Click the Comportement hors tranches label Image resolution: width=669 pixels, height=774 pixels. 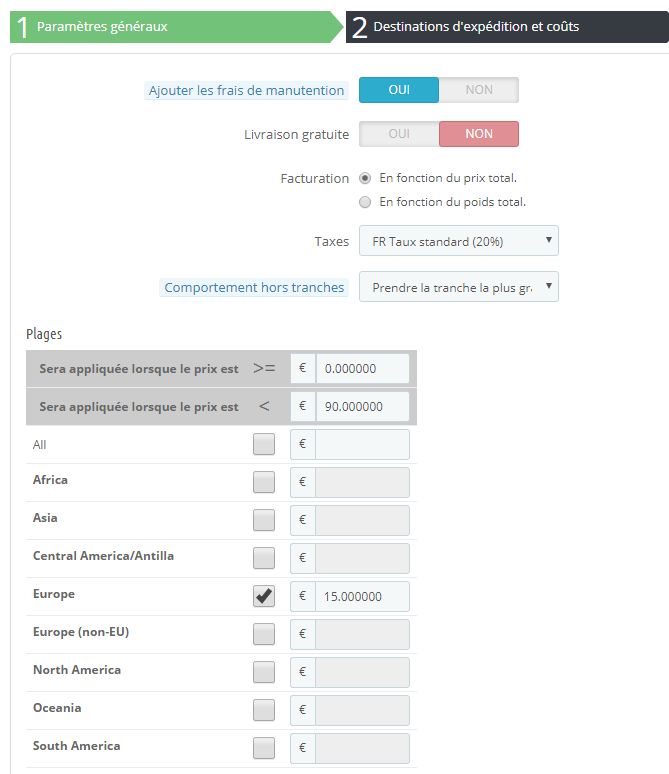pos(254,287)
